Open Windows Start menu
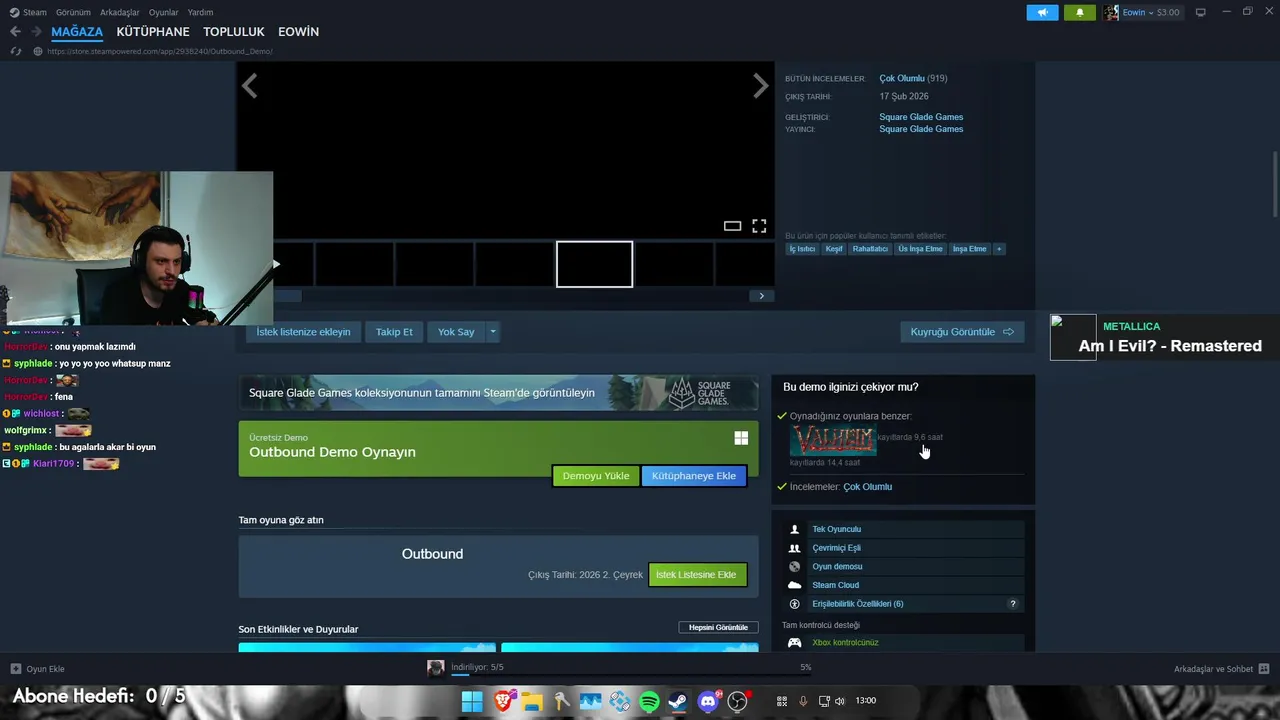Viewport: 1280px width, 720px height. point(472,701)
